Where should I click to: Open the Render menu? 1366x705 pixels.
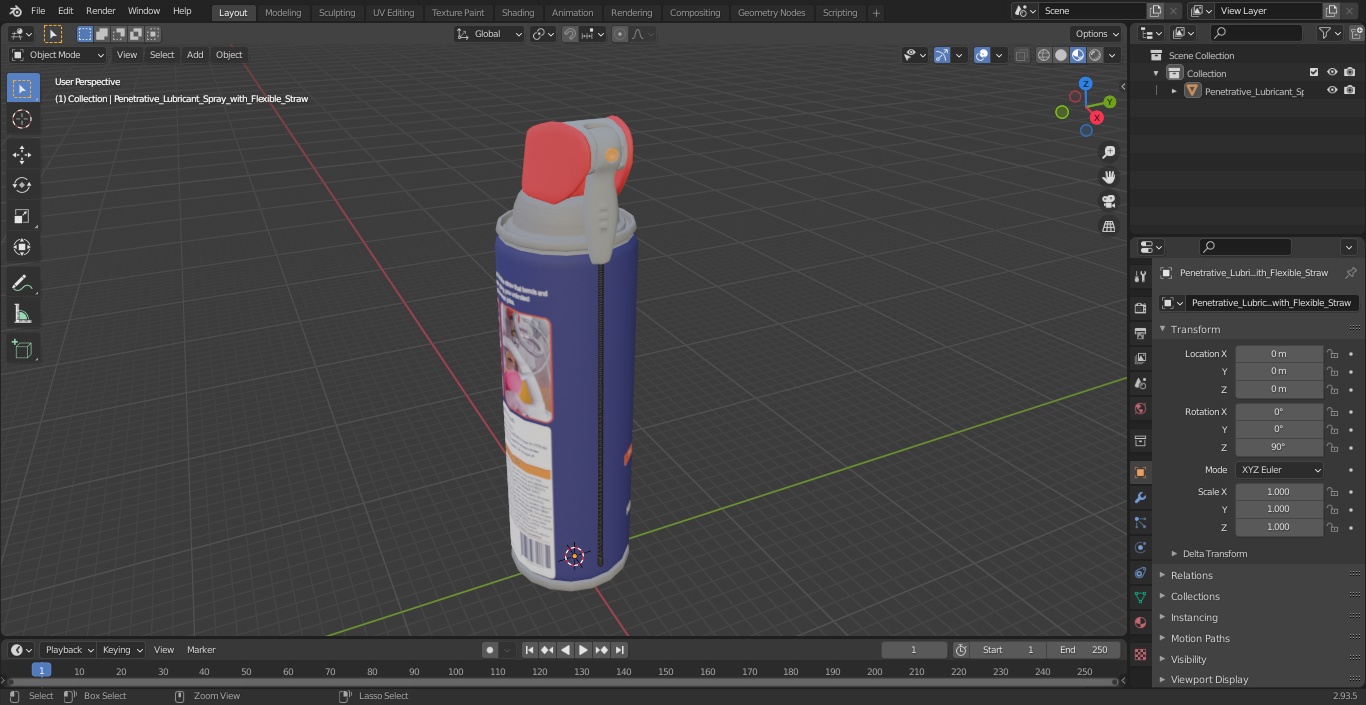(100, 11)
